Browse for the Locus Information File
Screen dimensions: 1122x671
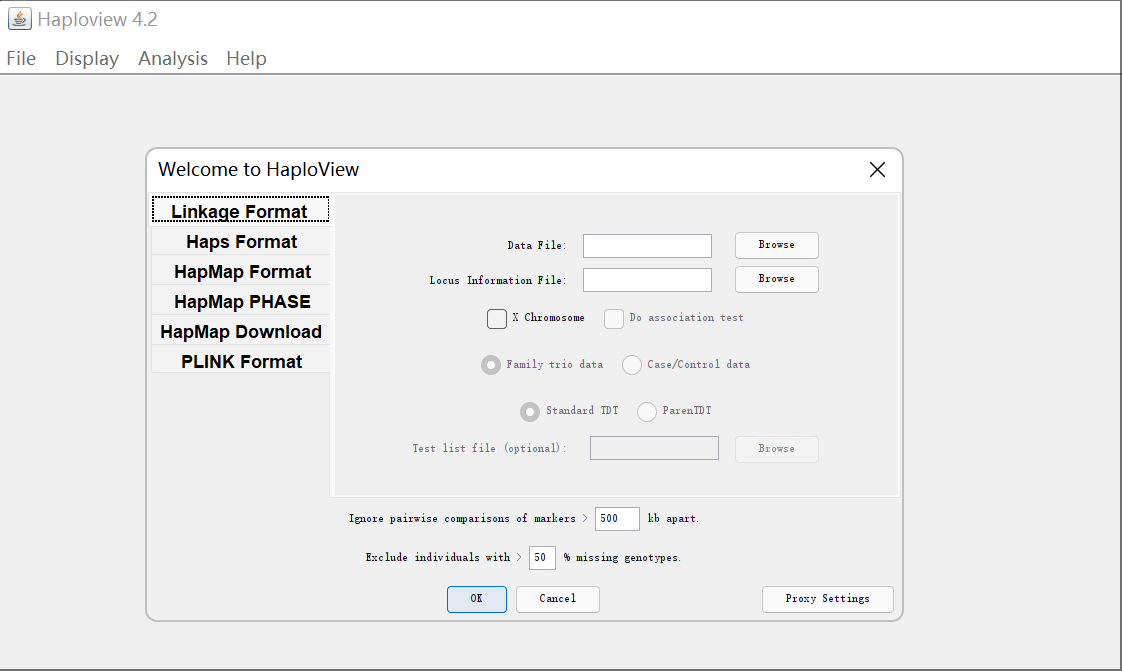776,279
